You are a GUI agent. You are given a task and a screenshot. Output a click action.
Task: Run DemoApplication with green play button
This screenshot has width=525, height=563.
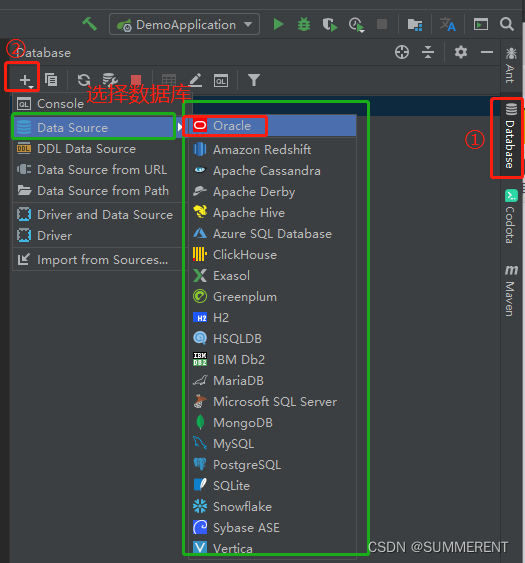click(278, 24)
